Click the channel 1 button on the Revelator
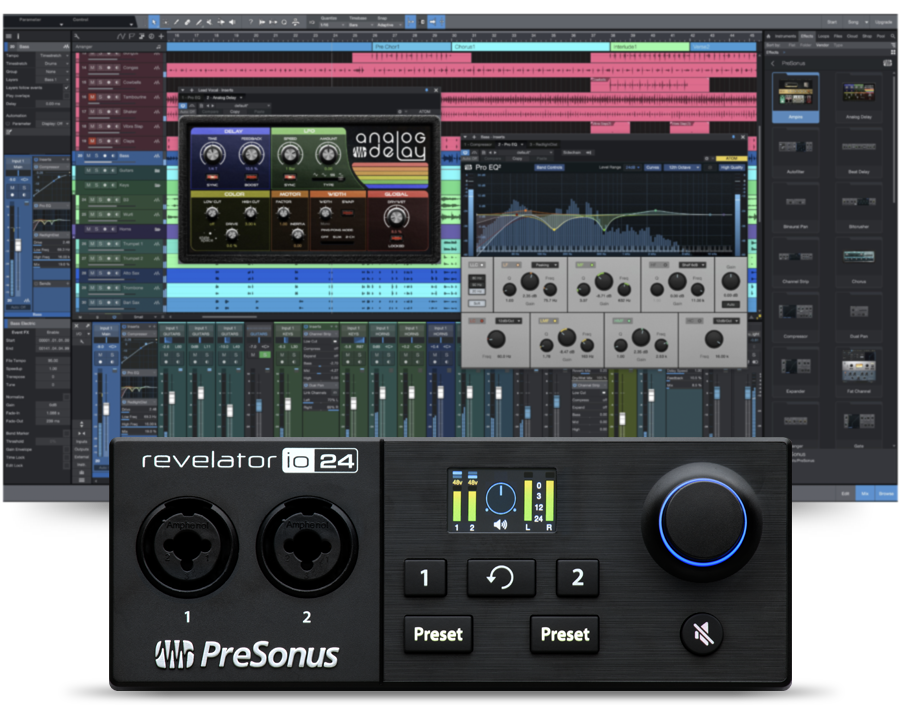 425,577
